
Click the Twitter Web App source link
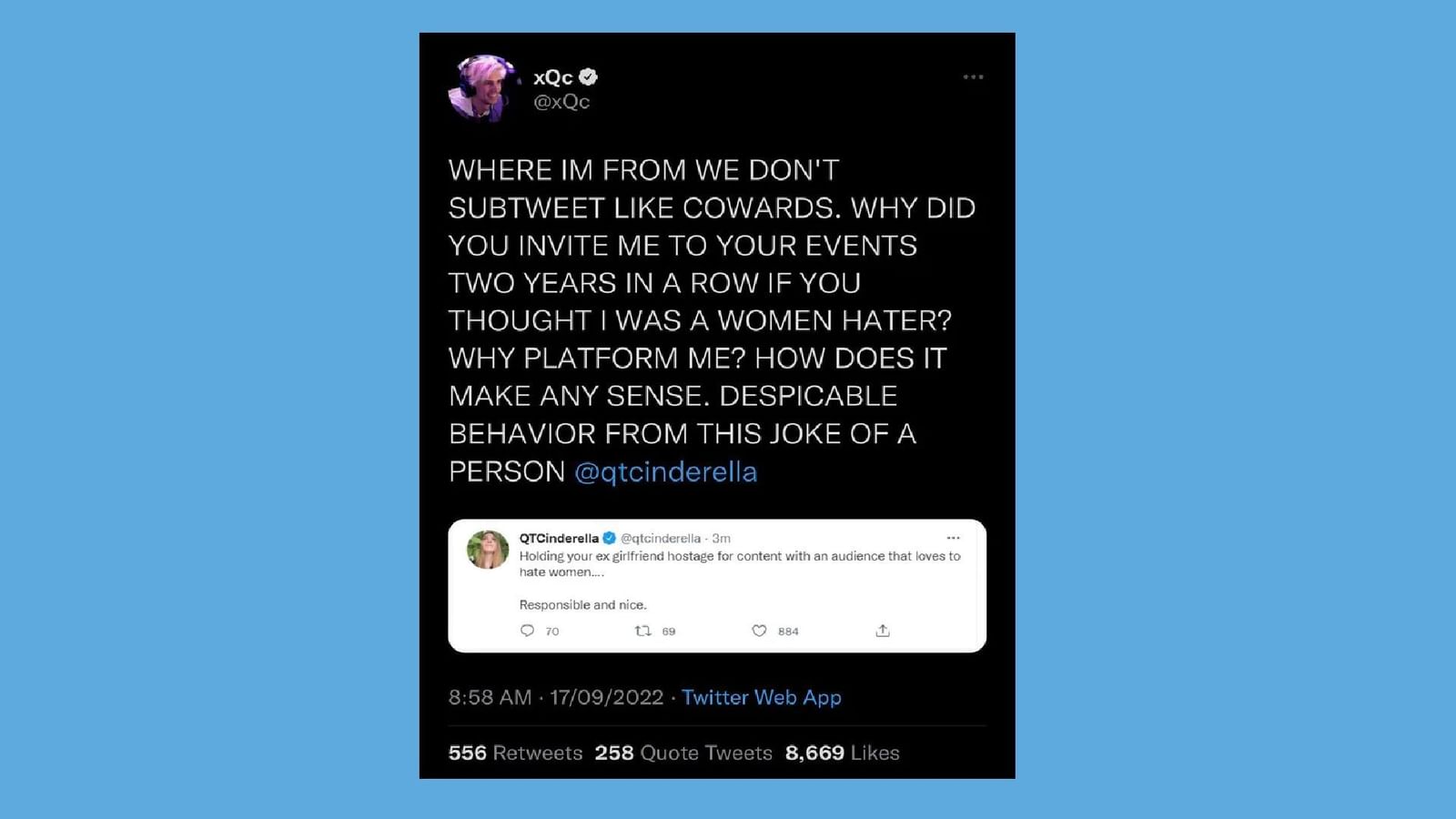[x=761, y=697]
